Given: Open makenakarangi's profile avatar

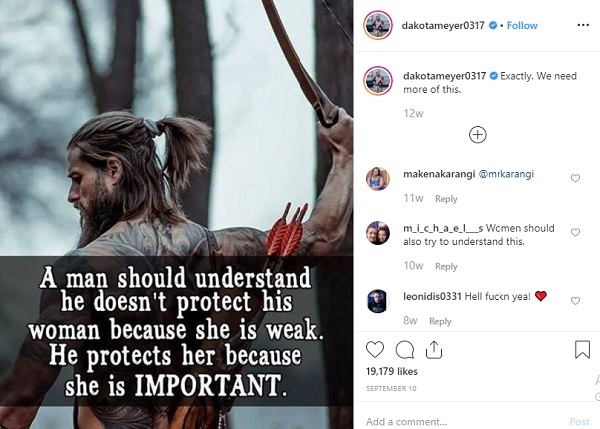Looking at the screenshot, I should pos(378,178).
